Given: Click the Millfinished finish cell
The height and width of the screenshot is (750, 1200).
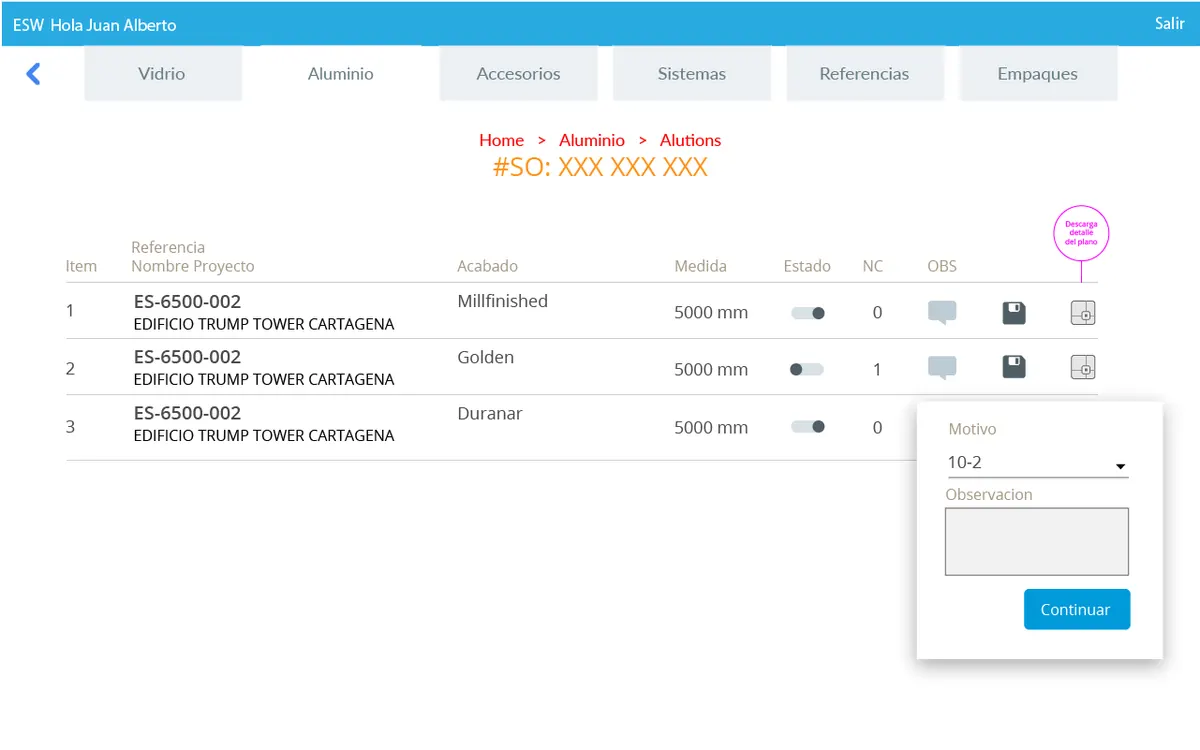Looking at the screenshot, I should (x=502, y=301).
